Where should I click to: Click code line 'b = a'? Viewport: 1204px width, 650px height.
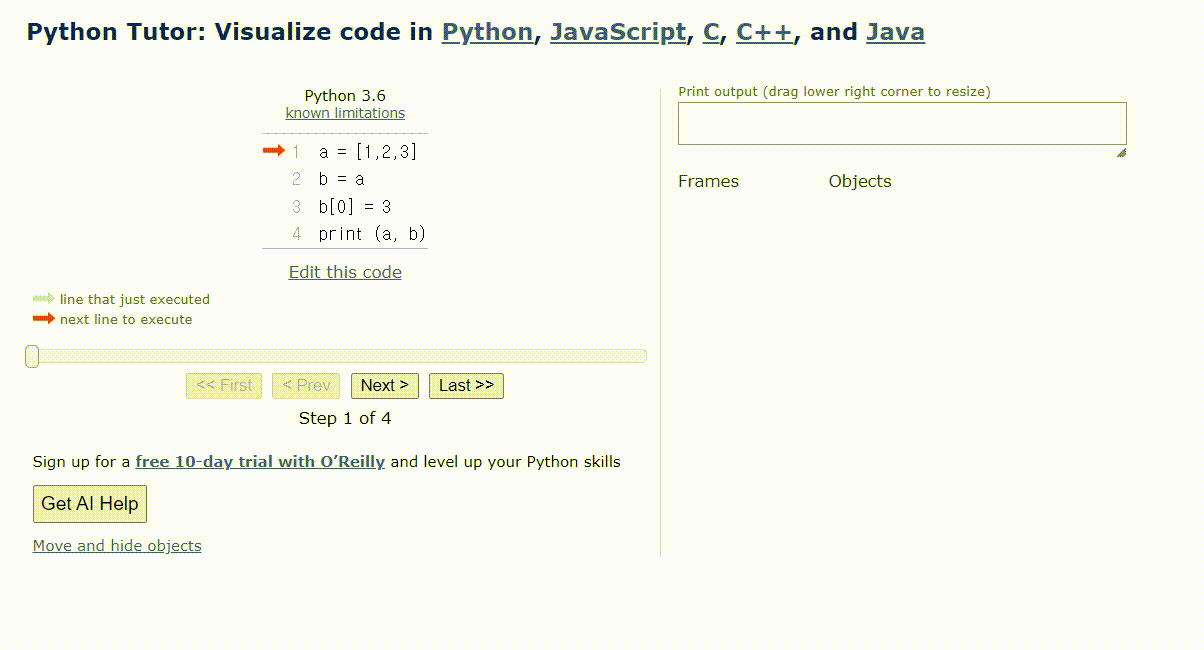[342, 179]
